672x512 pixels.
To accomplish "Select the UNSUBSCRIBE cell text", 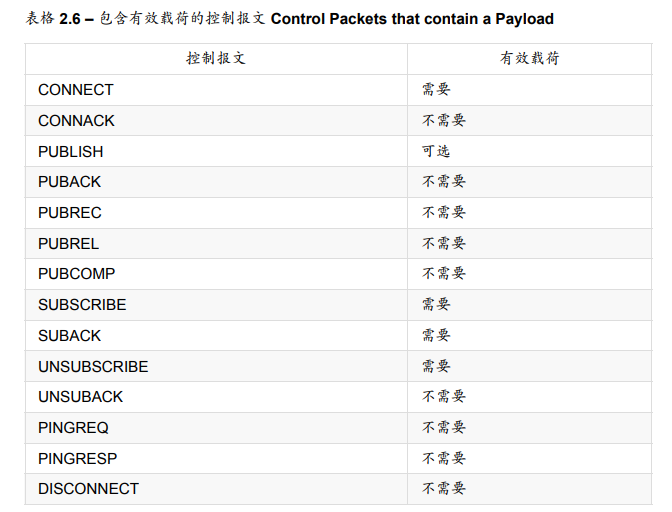I will tap(93, 367).
